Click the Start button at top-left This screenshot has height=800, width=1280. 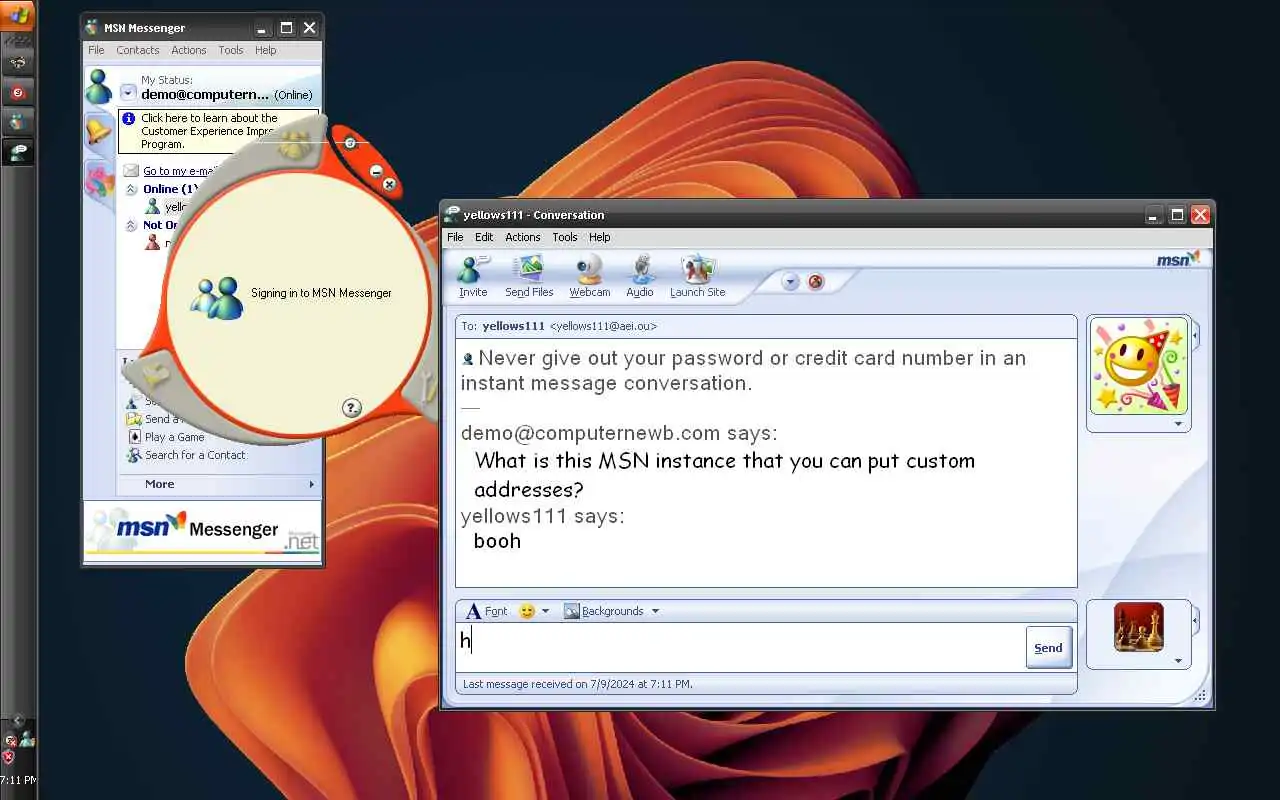[18, 15]
